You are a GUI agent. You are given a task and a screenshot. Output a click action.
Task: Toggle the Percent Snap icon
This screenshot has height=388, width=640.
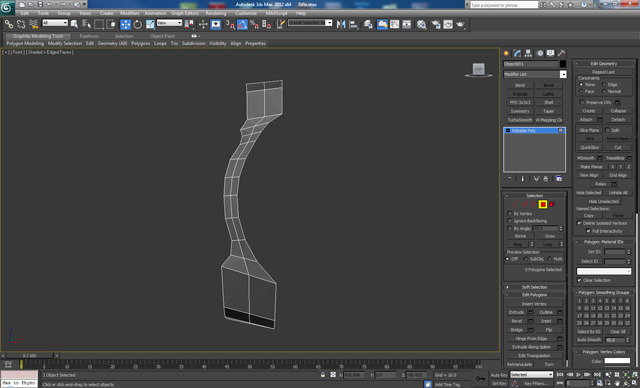(x=254, y=24)
